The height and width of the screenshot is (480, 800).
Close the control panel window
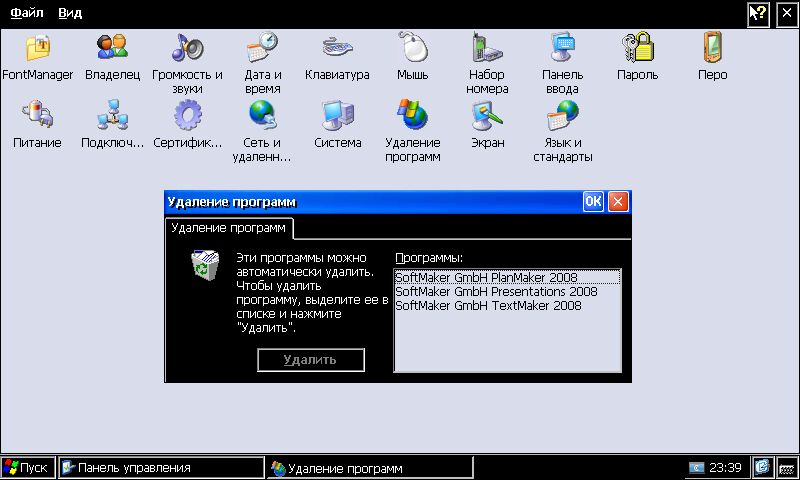[787, 14]
